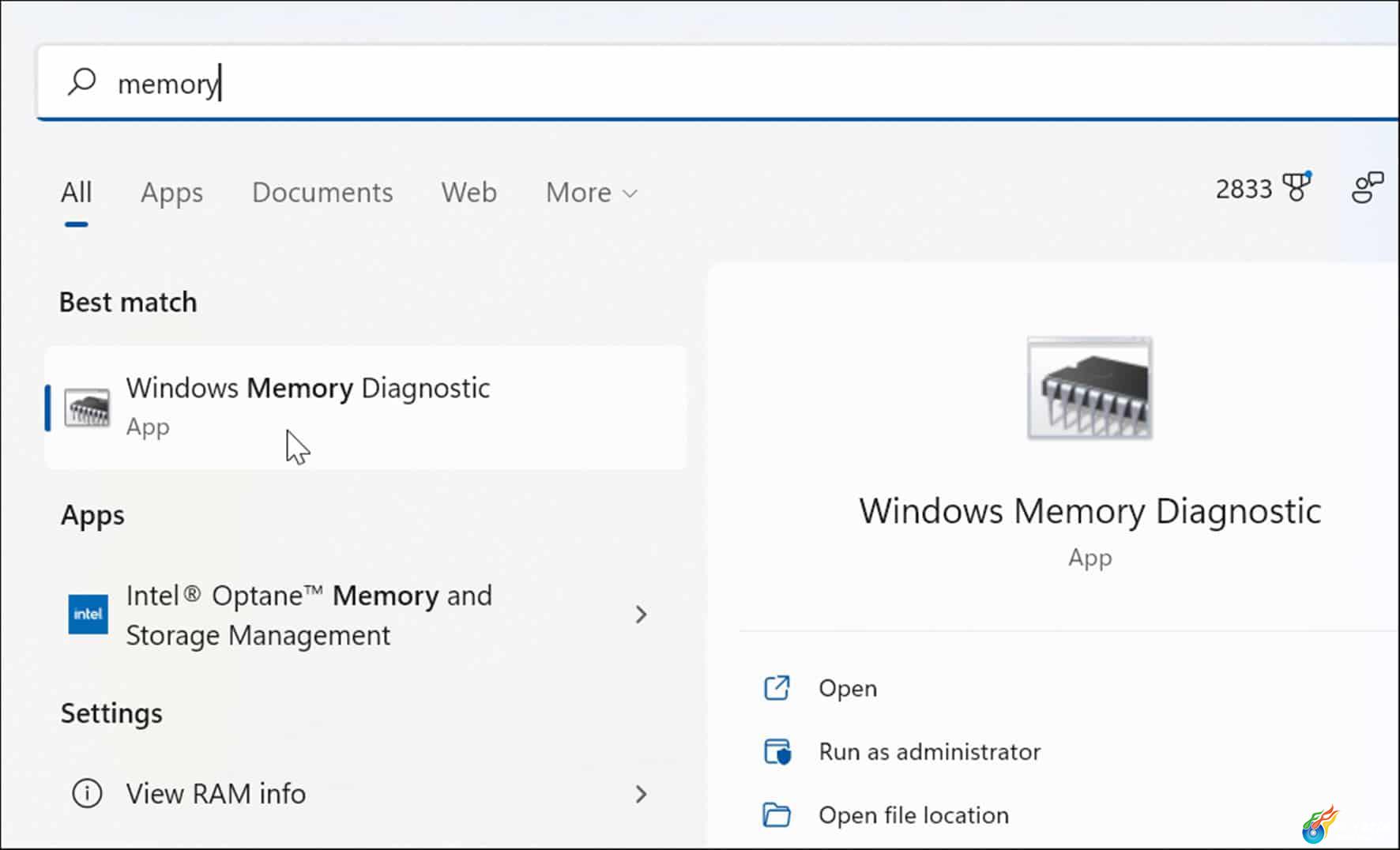Click the Apps section heading
The image size is (1400, 850).
click(x=92, y=515)
